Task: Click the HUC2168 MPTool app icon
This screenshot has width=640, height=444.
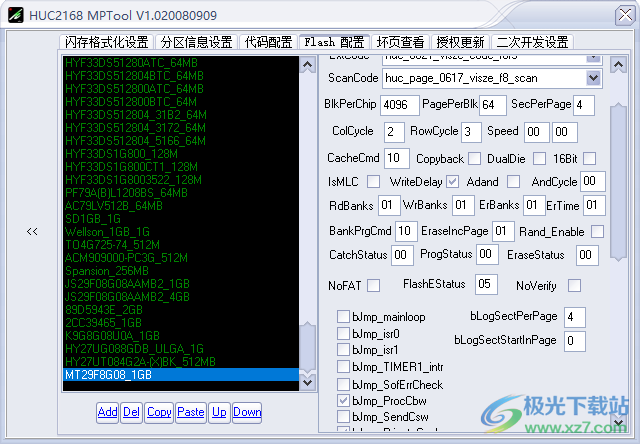Action: point(16,15)
